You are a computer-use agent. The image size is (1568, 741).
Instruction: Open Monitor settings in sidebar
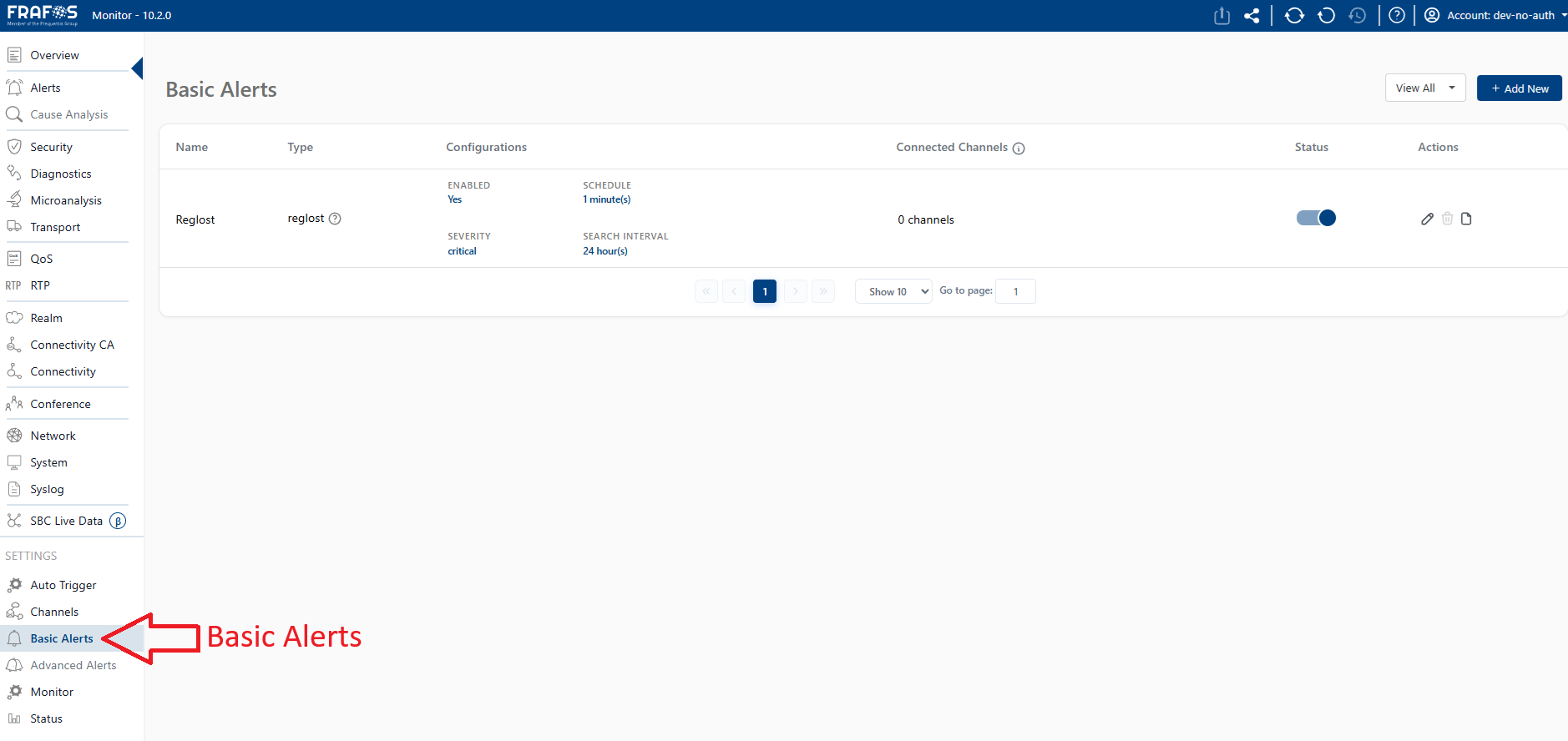52,692
